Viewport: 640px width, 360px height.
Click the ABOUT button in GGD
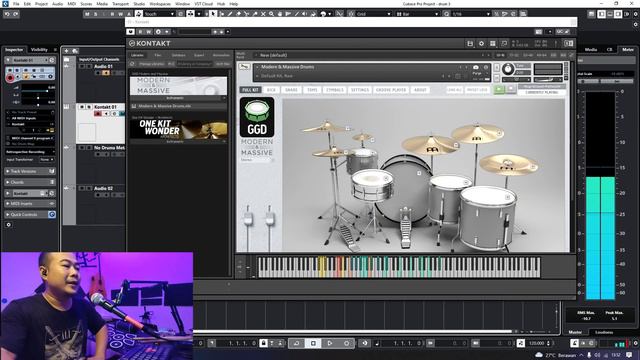[x=420, y=90]
